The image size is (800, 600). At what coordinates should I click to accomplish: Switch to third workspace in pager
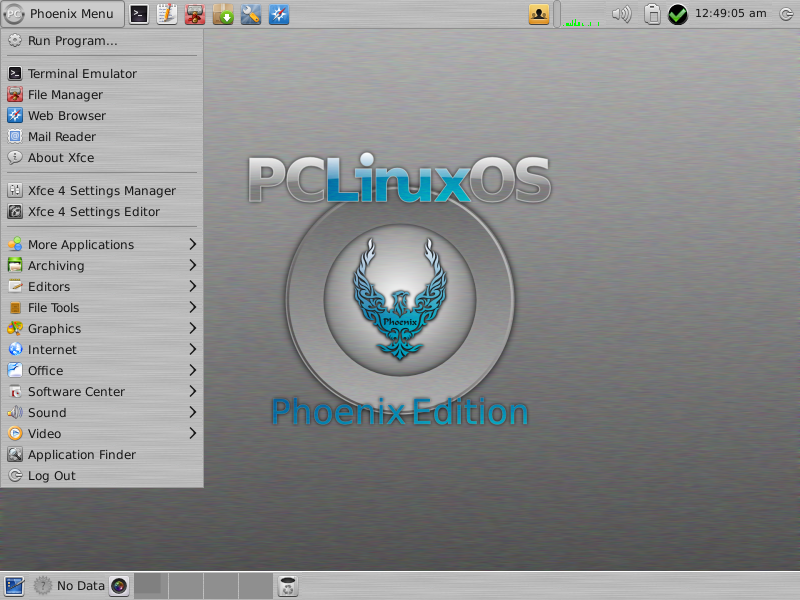pyautogui.click(x=220, y=586)
